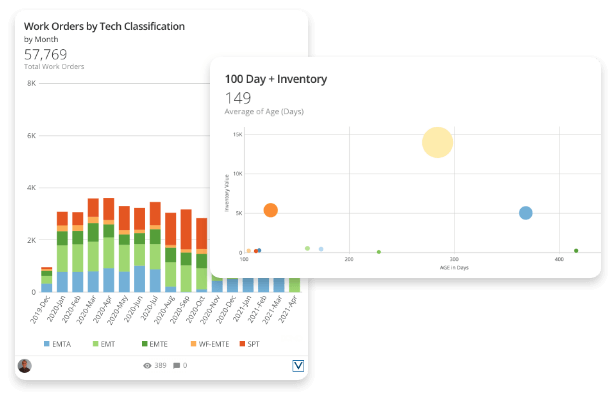
Task: Toggle the WF-EMTE legend series
Action: 207,343
